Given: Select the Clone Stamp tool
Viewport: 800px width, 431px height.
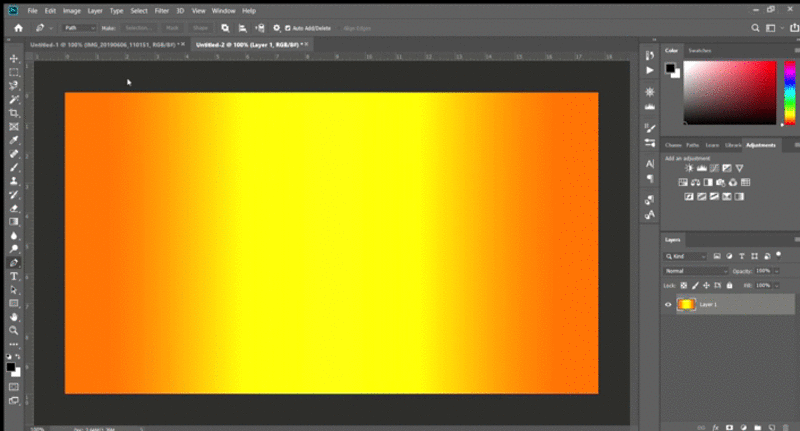Looking at the screenshot, I should click(x=14, y=181).
